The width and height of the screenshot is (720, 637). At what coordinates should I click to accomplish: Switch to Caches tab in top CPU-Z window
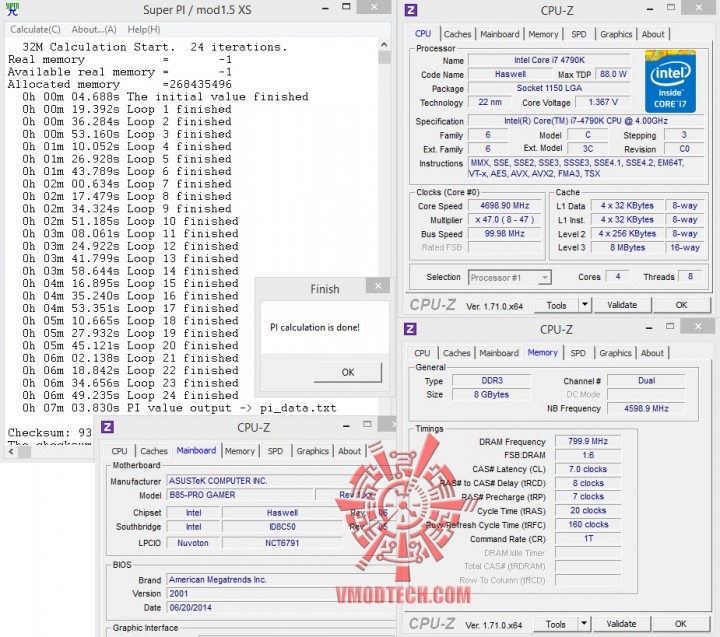click(x=457, y=34)
